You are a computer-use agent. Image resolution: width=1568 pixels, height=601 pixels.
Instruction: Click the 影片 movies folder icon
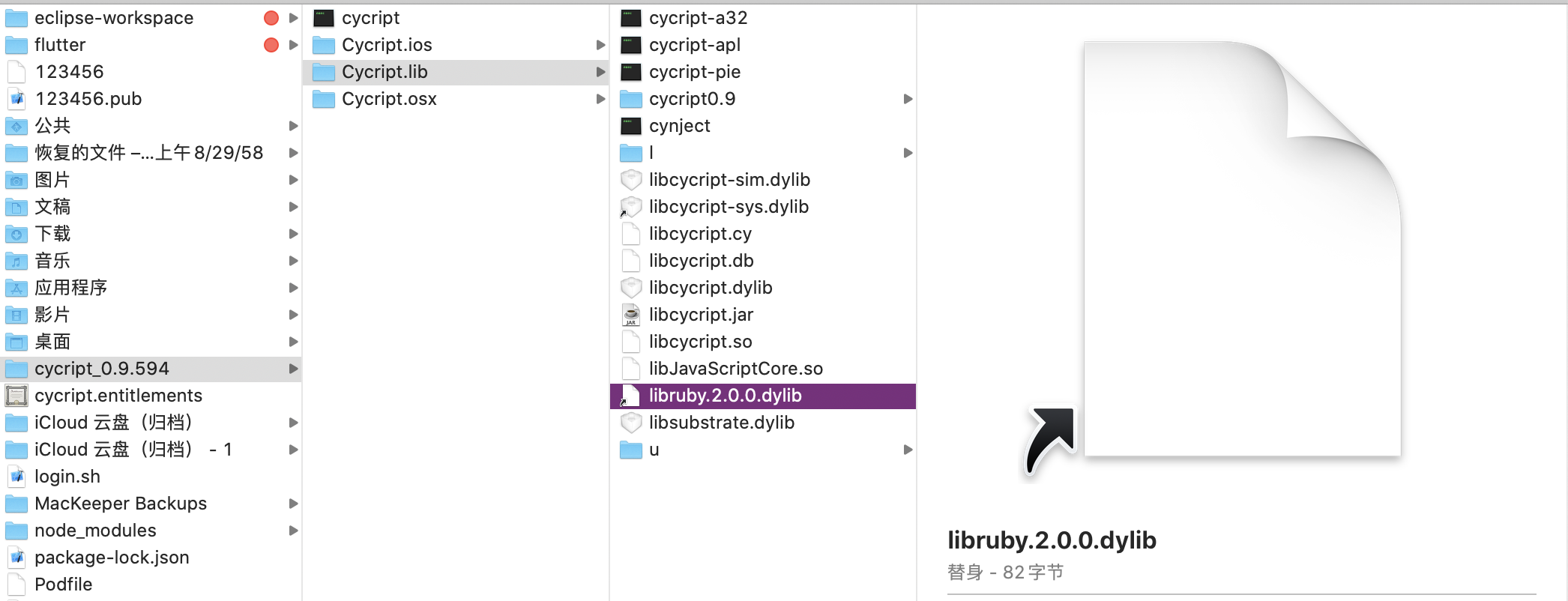click(16, 315)
